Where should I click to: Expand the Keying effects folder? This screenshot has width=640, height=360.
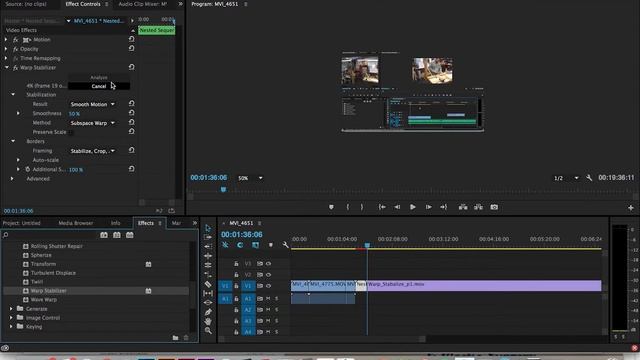click(x=11, y=327)
